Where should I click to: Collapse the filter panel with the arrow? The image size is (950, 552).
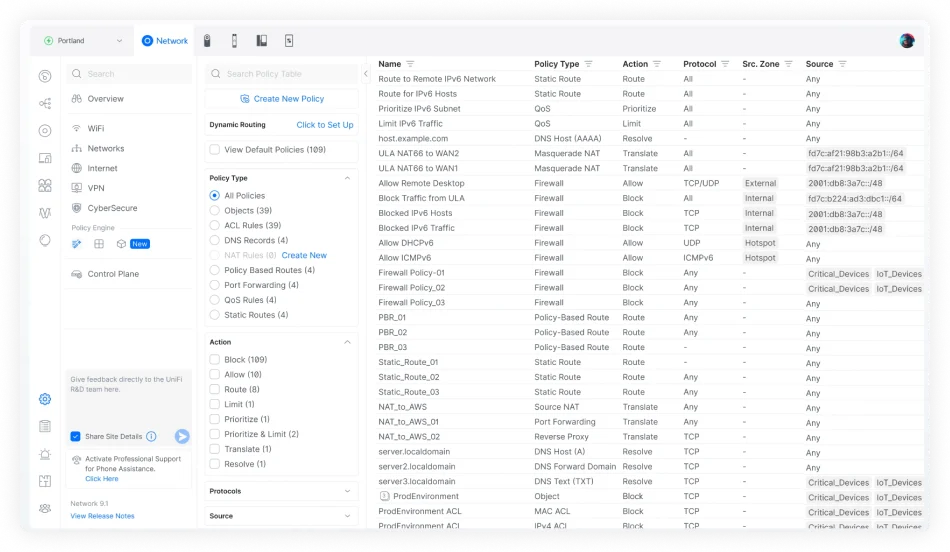tap(366, 74)
